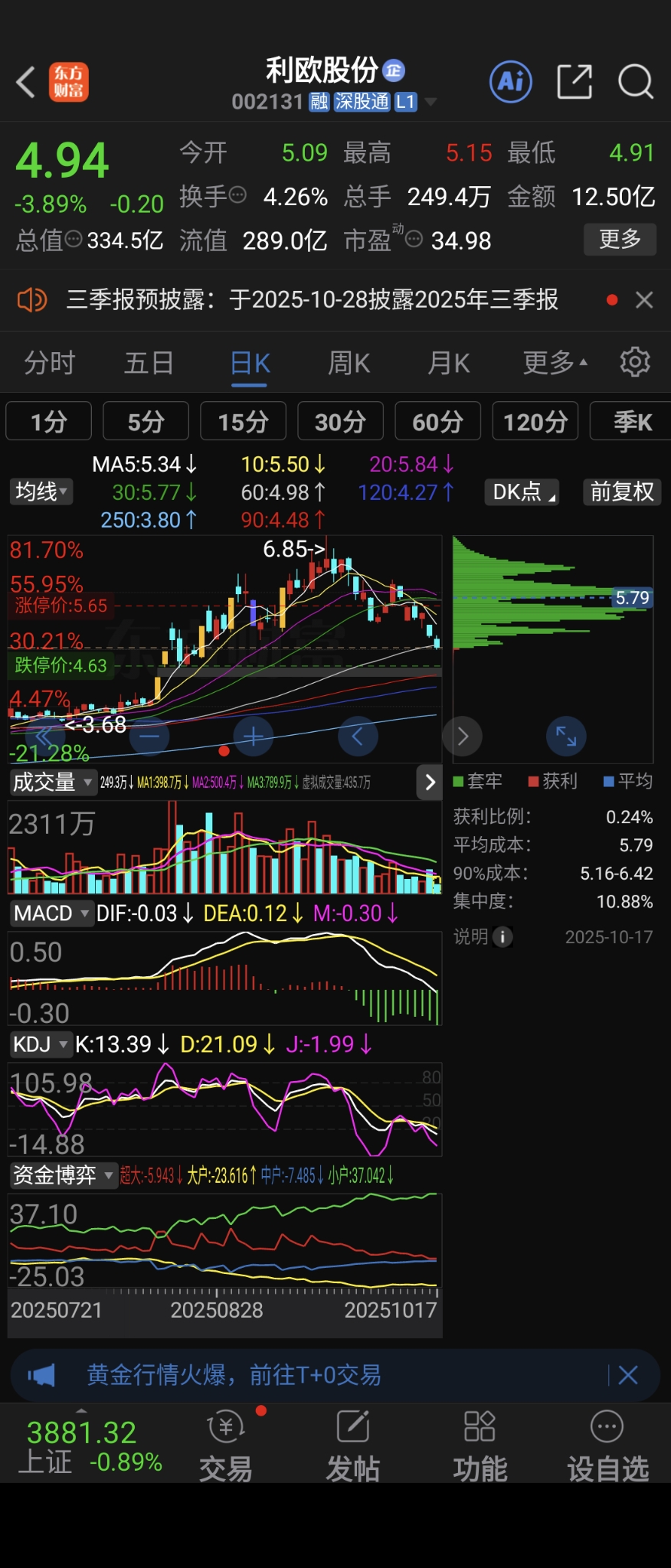
Task: Open the 资金博弈 indicator dropdown
Action: [x=63, y=1174]
